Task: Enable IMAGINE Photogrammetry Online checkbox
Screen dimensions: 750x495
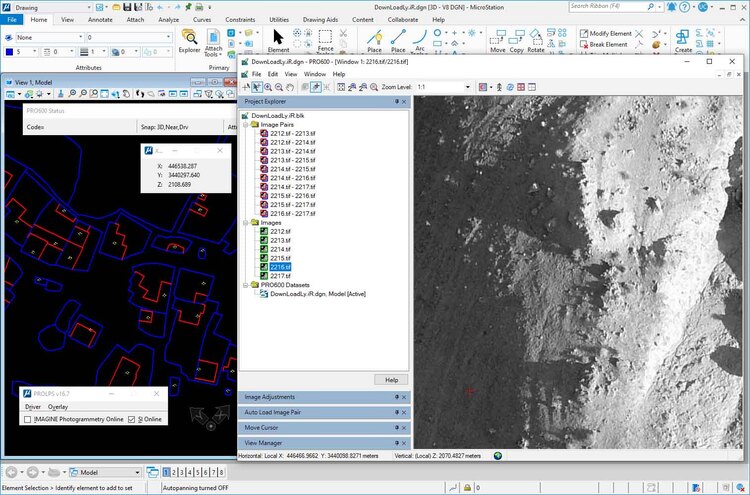Action: click(x=28, y=420)
